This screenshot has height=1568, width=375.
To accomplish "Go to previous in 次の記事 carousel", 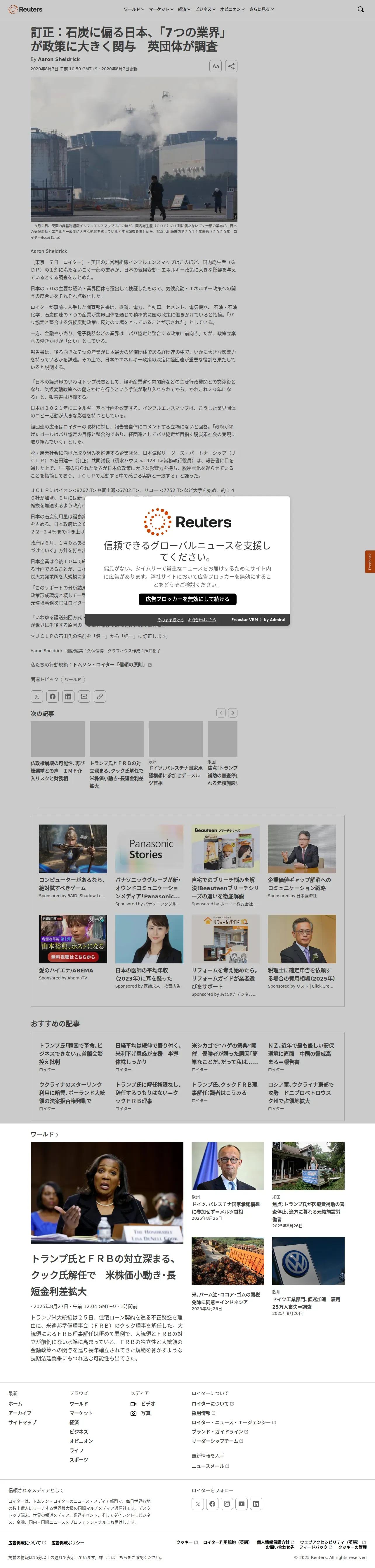I will (x=221, y=713).
